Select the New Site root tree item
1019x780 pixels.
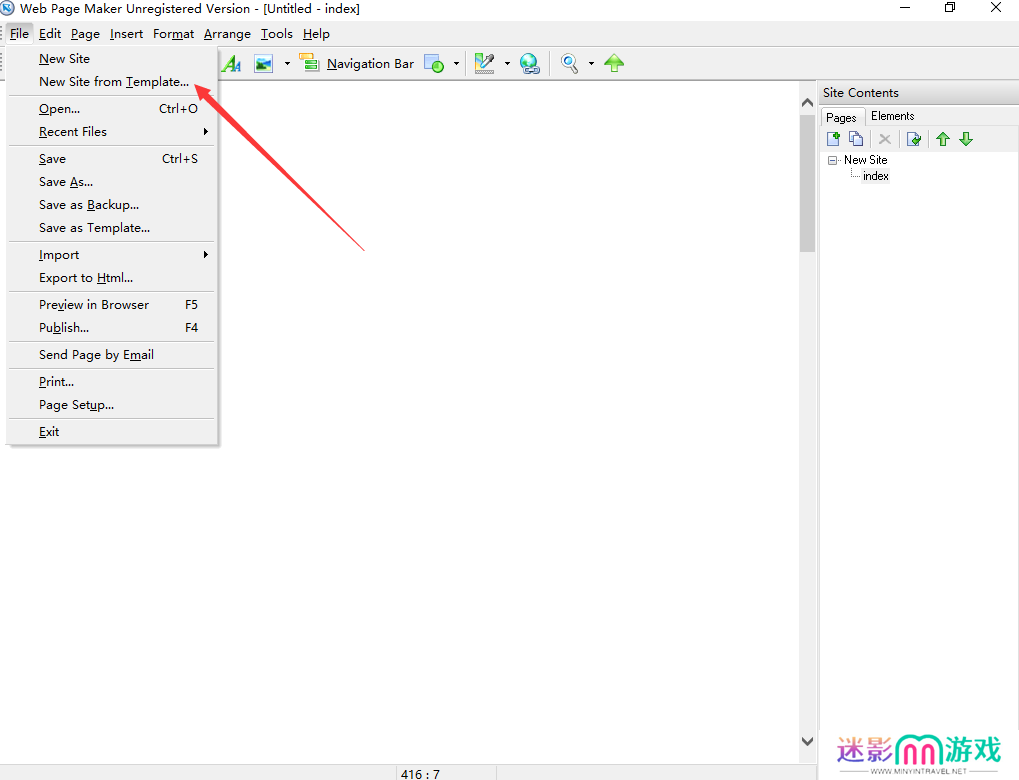point(866,160)
